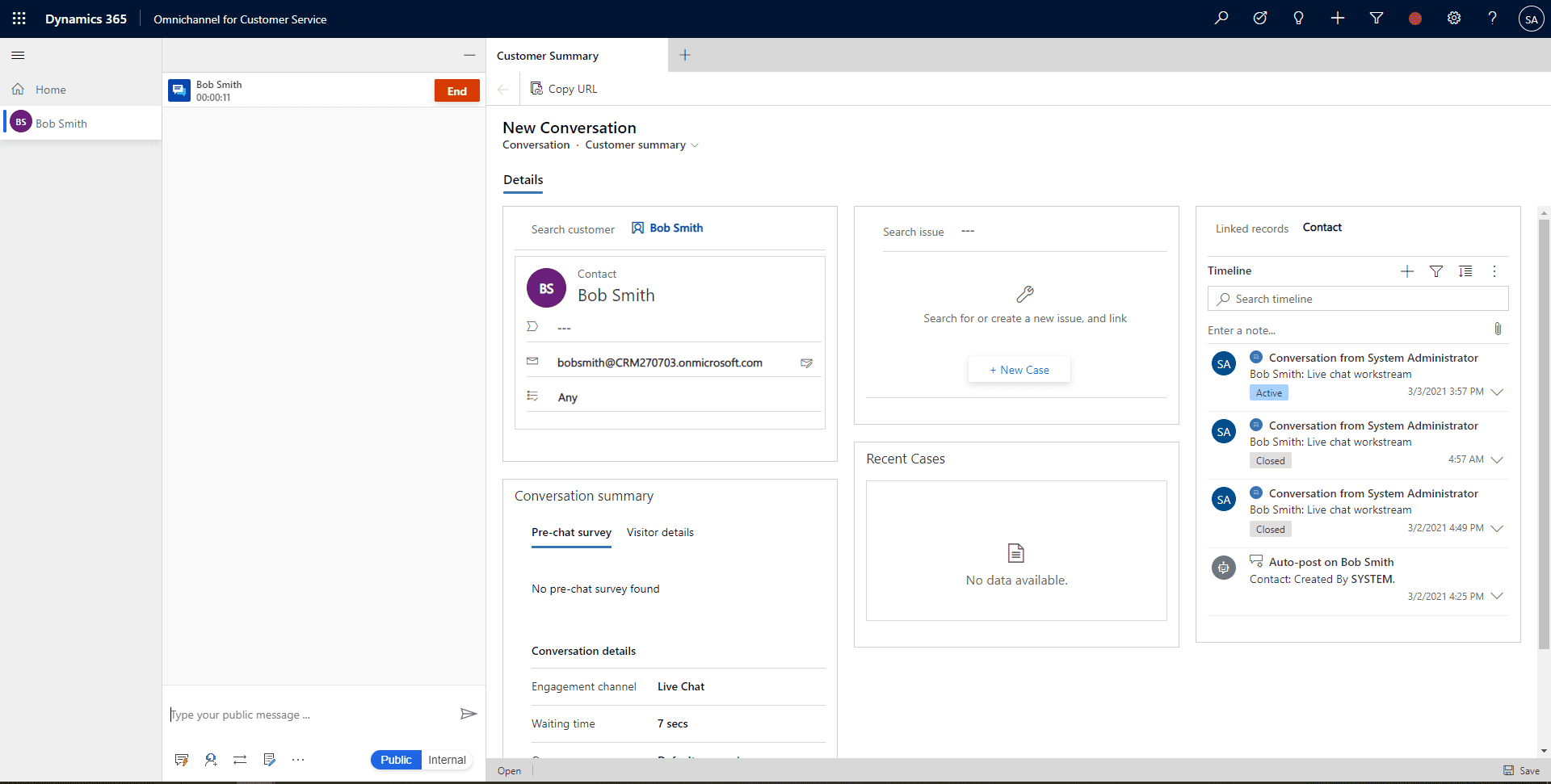This screenshot has width=1551, height=784.
Task: Open the ideas lightbulb in the top bar
Action: [x=1298, y=18]
